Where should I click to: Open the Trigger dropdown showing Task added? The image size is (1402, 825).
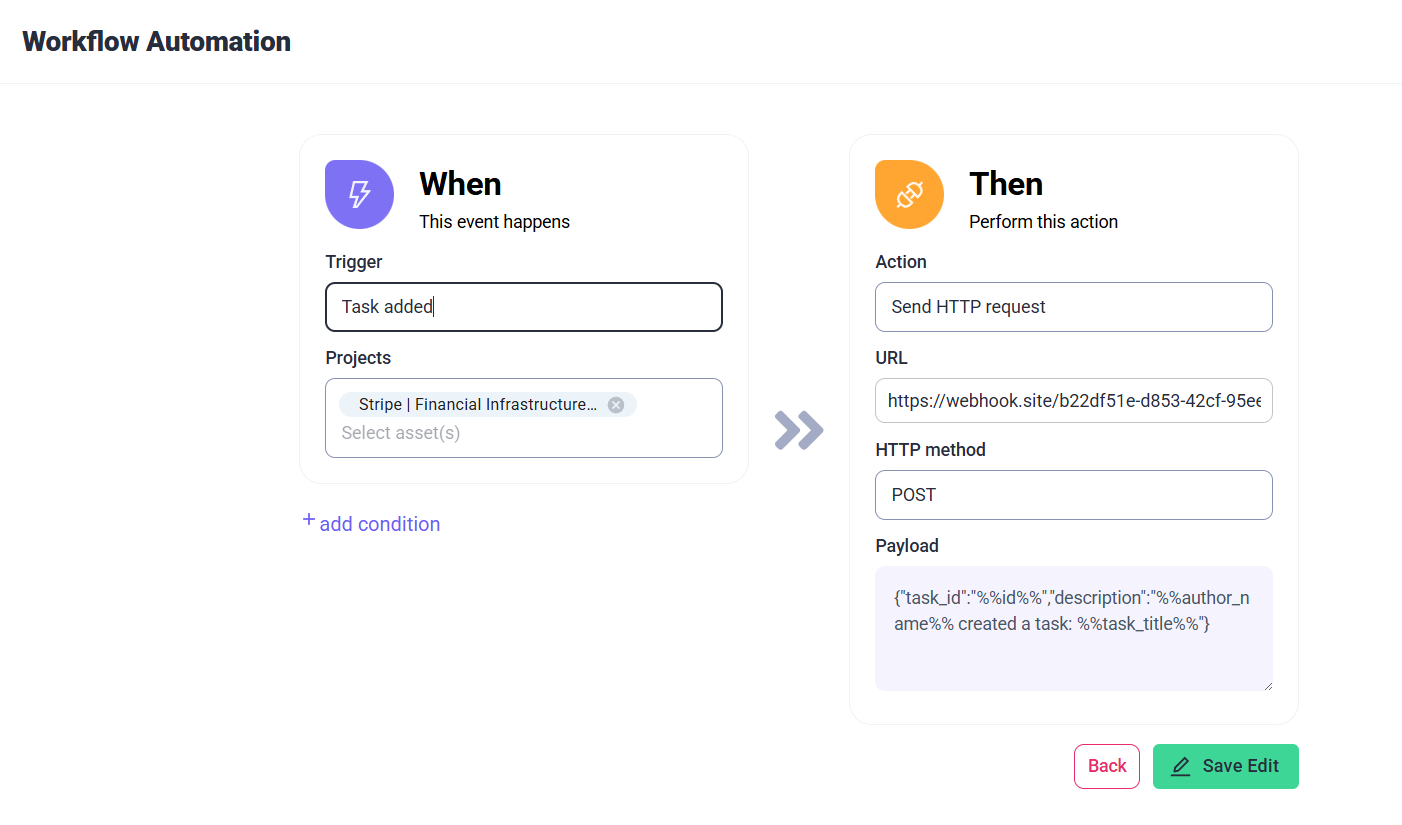pyautogui.click(x=523, y=307)
